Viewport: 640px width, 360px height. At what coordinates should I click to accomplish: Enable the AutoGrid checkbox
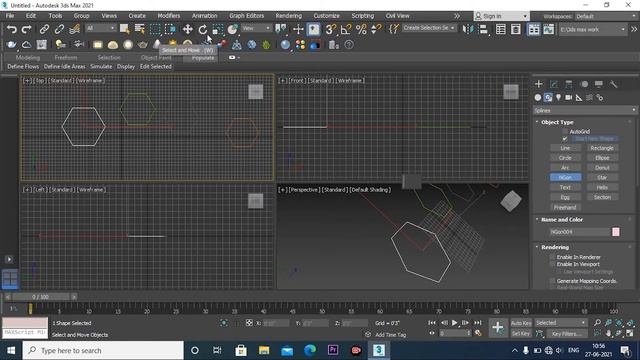pos(565,131)
